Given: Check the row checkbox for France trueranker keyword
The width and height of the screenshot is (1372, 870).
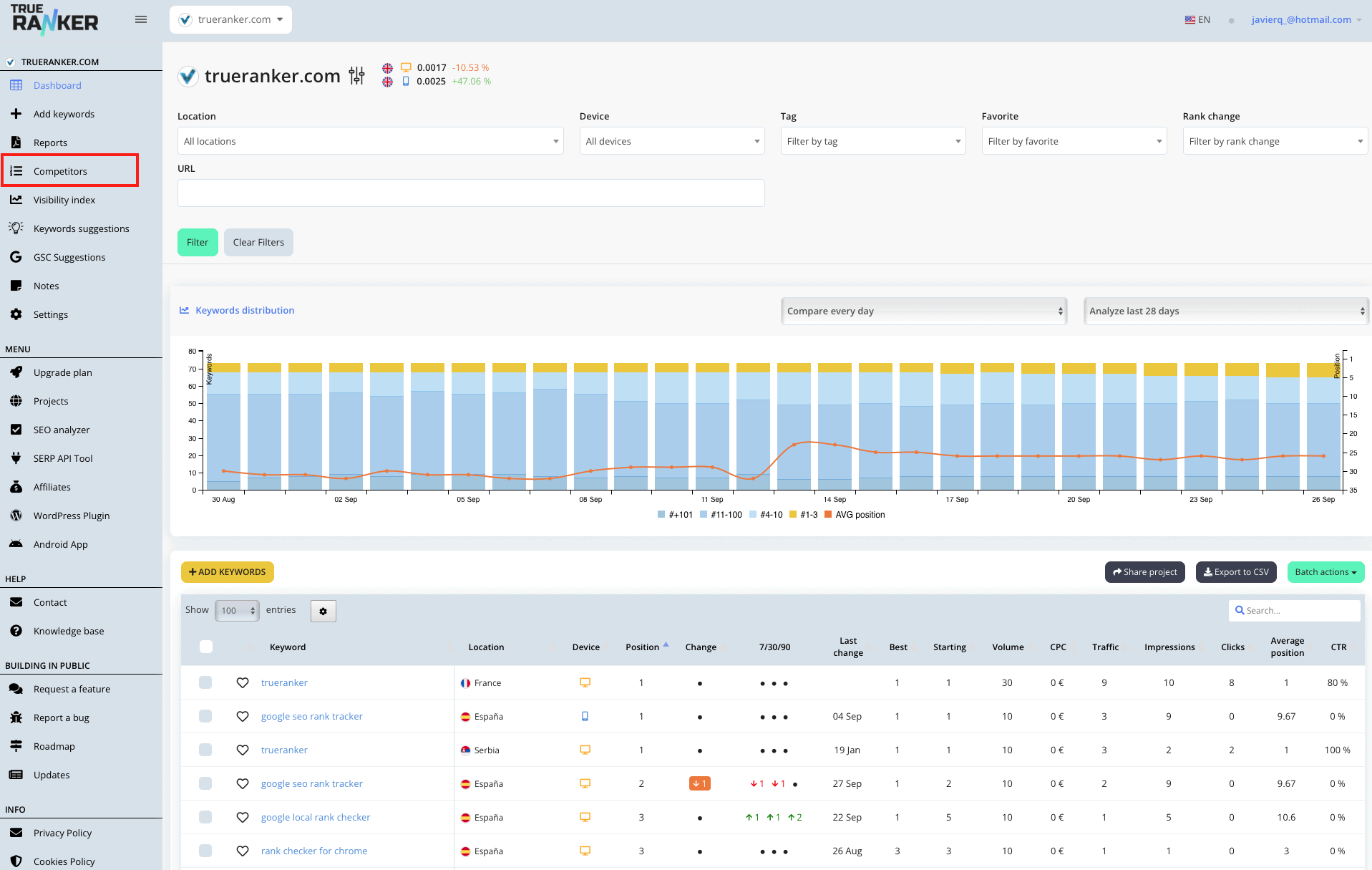Looking at the screenshot, I should pos(205,682).
